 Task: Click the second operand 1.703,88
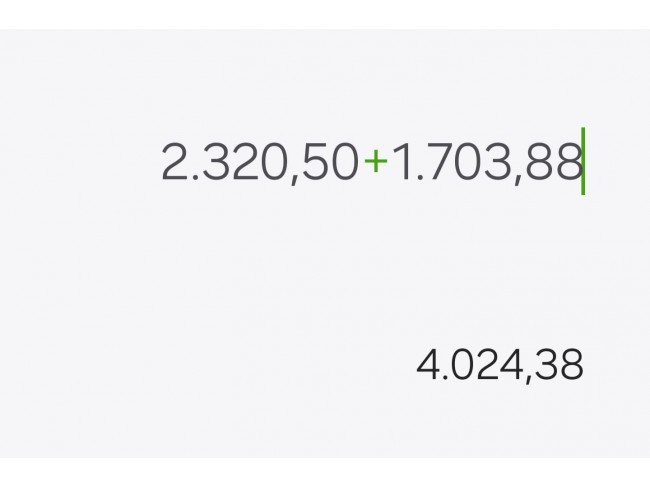[483, 163]
